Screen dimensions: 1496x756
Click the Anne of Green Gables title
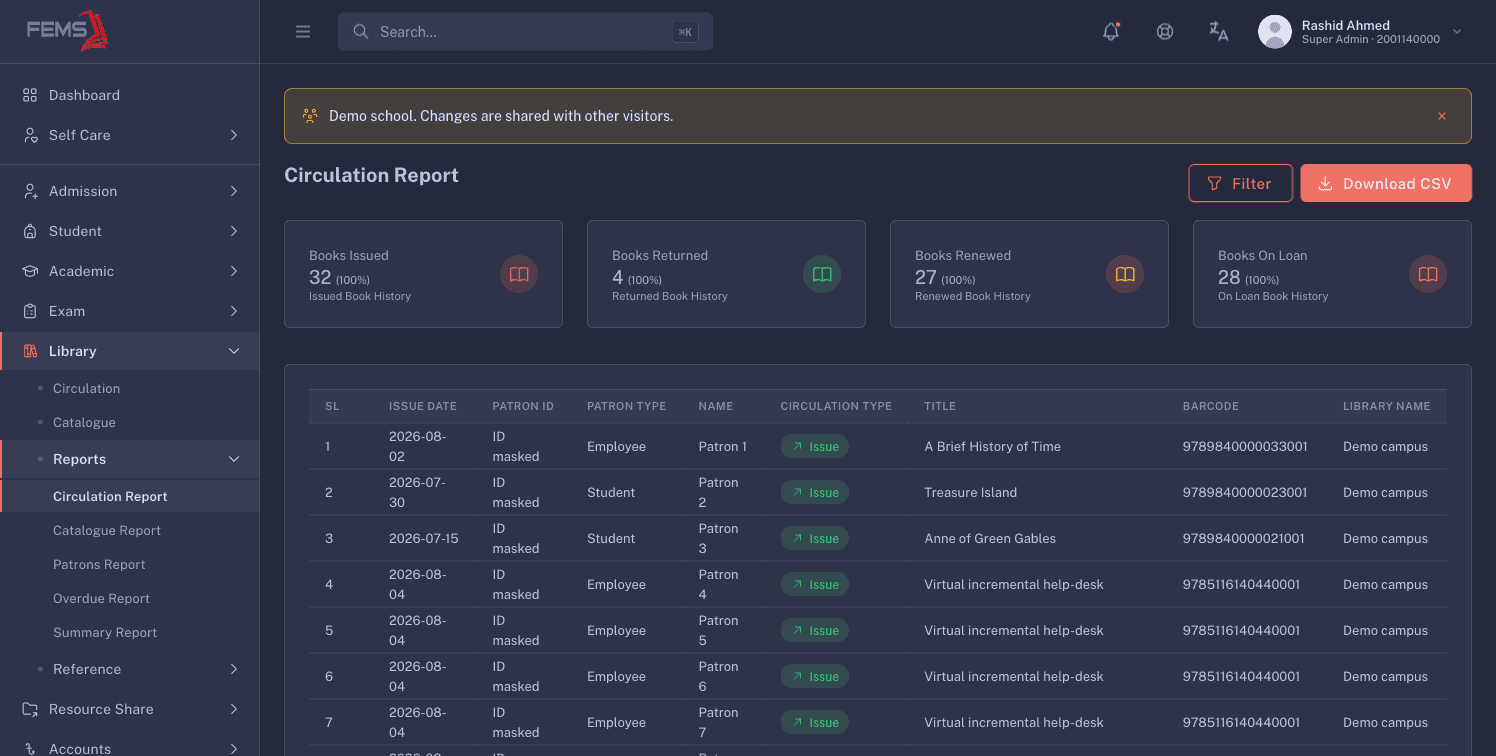coord(990,538)
